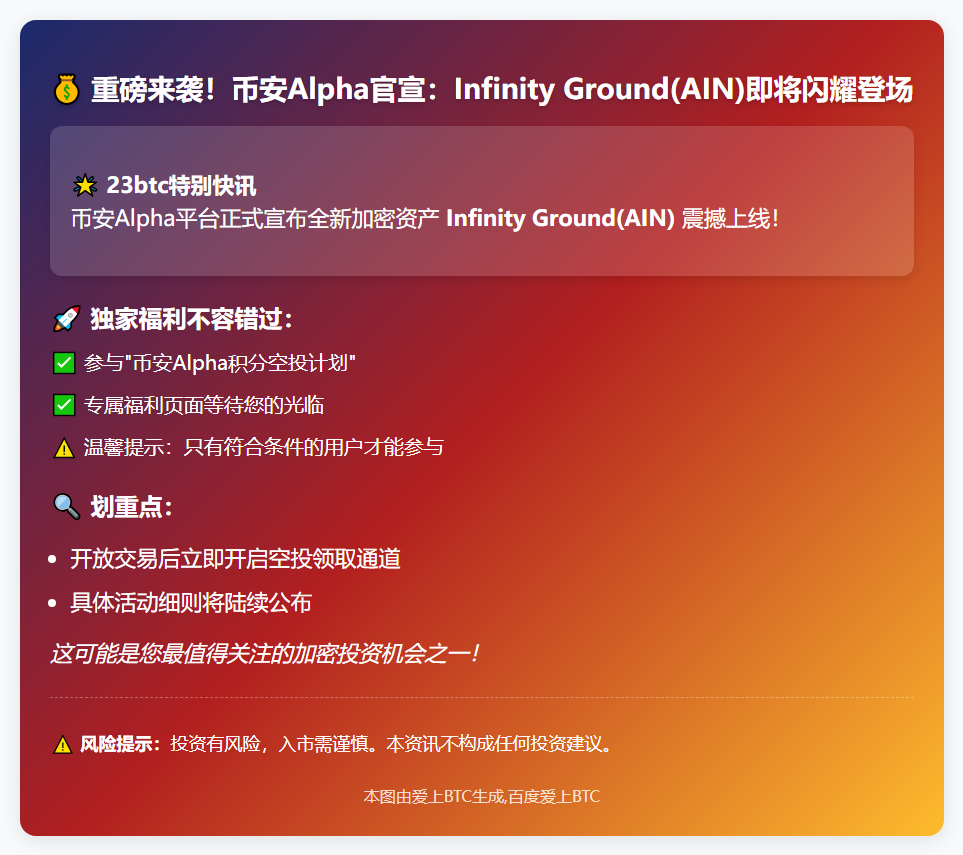Image resolution: width=963 pixels, height=855 pixels.
Task: Click warning triangle beside 风险提示
Action: [63, 744]
